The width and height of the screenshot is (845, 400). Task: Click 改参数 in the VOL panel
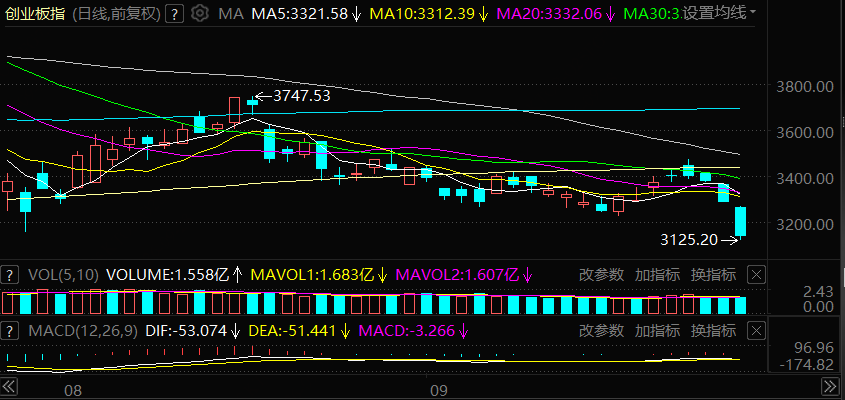coord(601,275)
